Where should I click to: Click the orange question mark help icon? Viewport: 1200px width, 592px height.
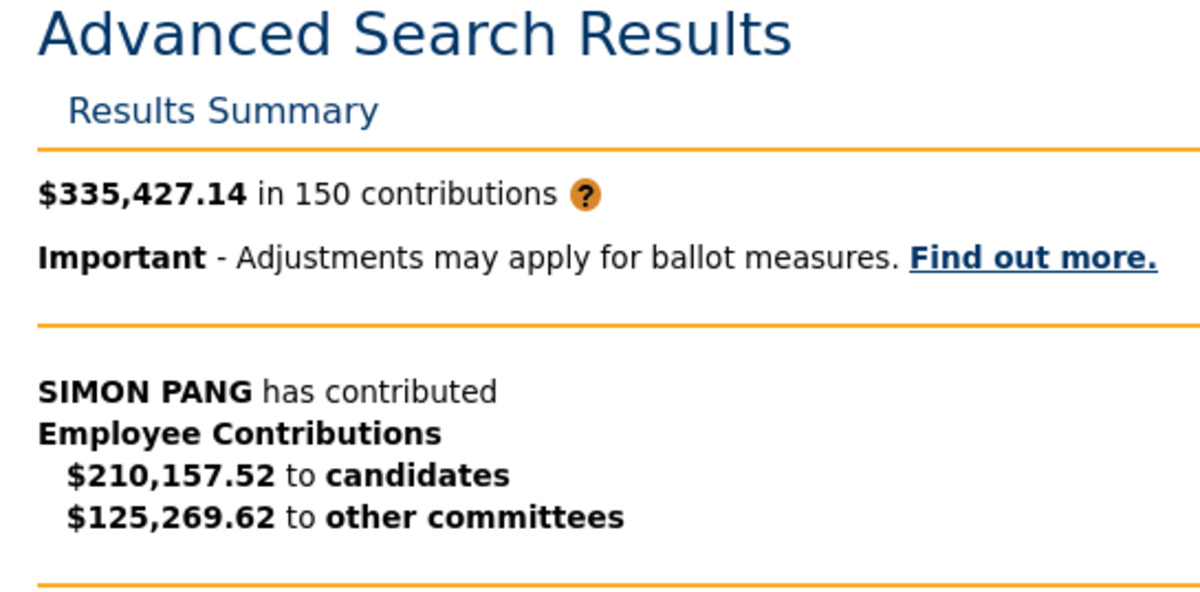click(x=585, y=195)
